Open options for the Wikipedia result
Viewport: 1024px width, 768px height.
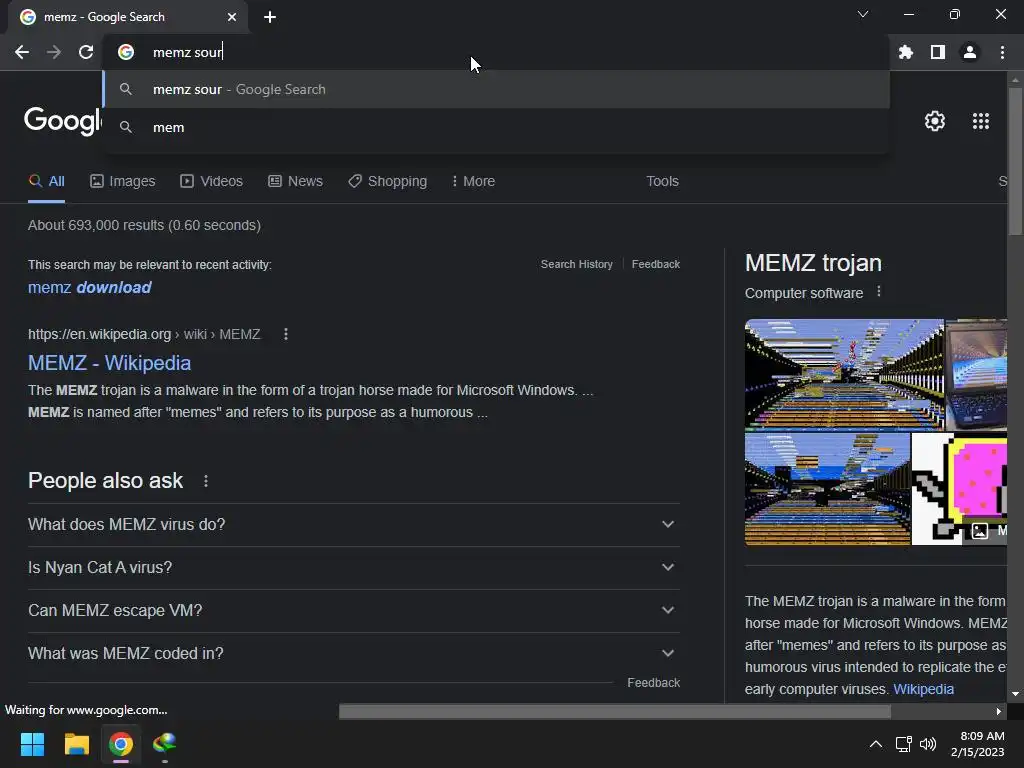coord(285,334)
